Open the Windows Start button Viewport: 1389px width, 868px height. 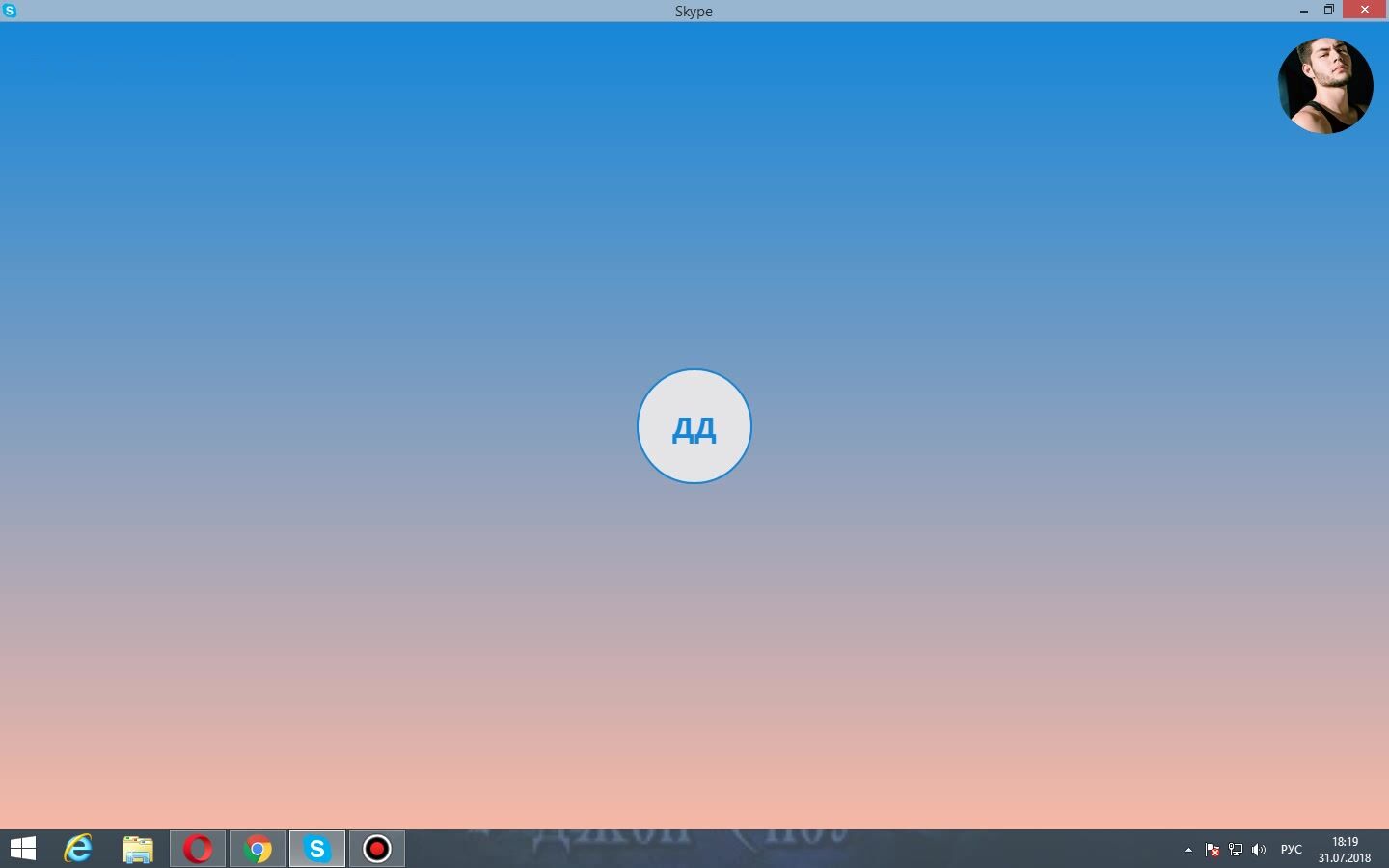pos(22,849)
